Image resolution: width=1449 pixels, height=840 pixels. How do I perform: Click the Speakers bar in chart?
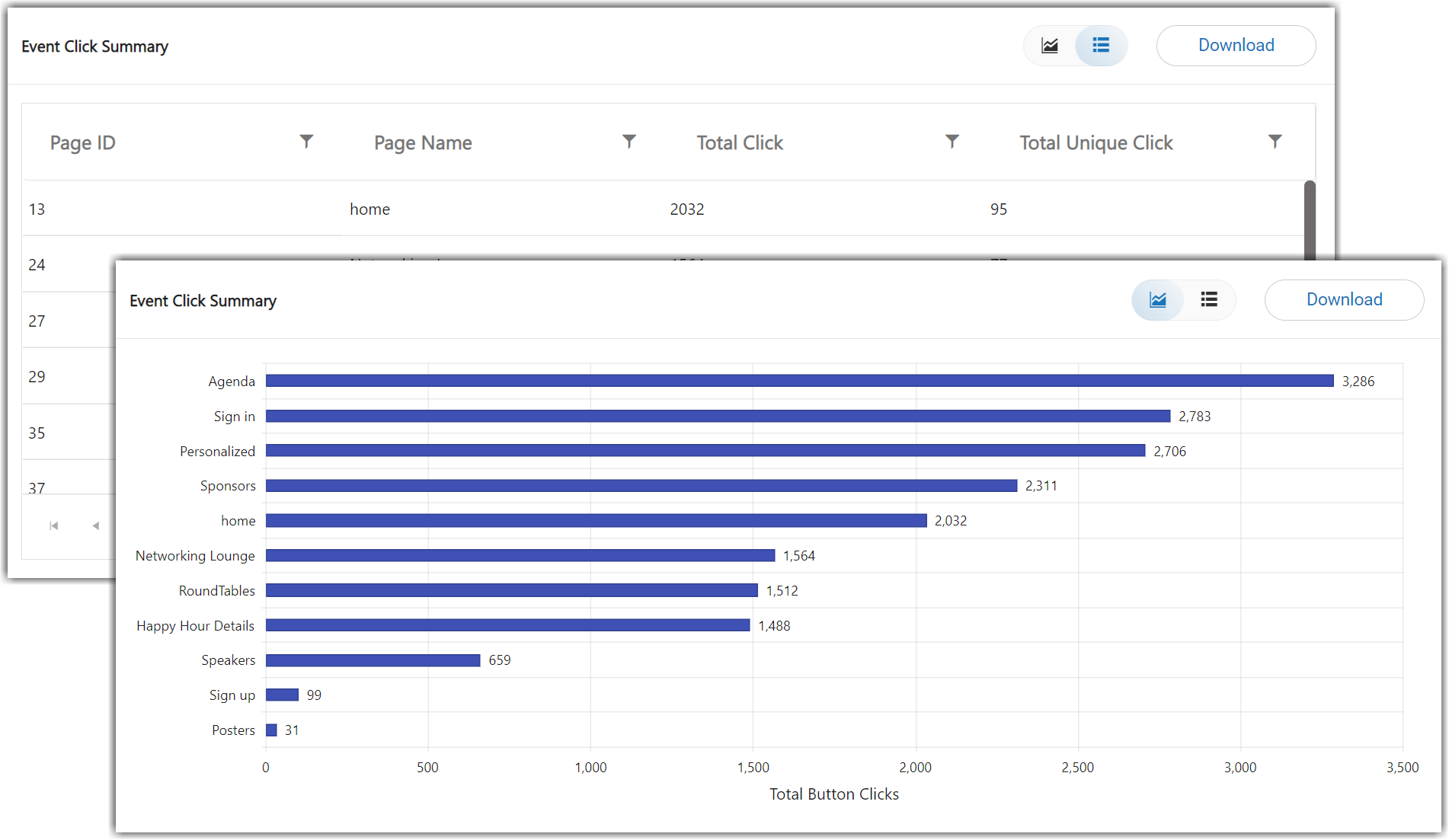click(373, 660)
